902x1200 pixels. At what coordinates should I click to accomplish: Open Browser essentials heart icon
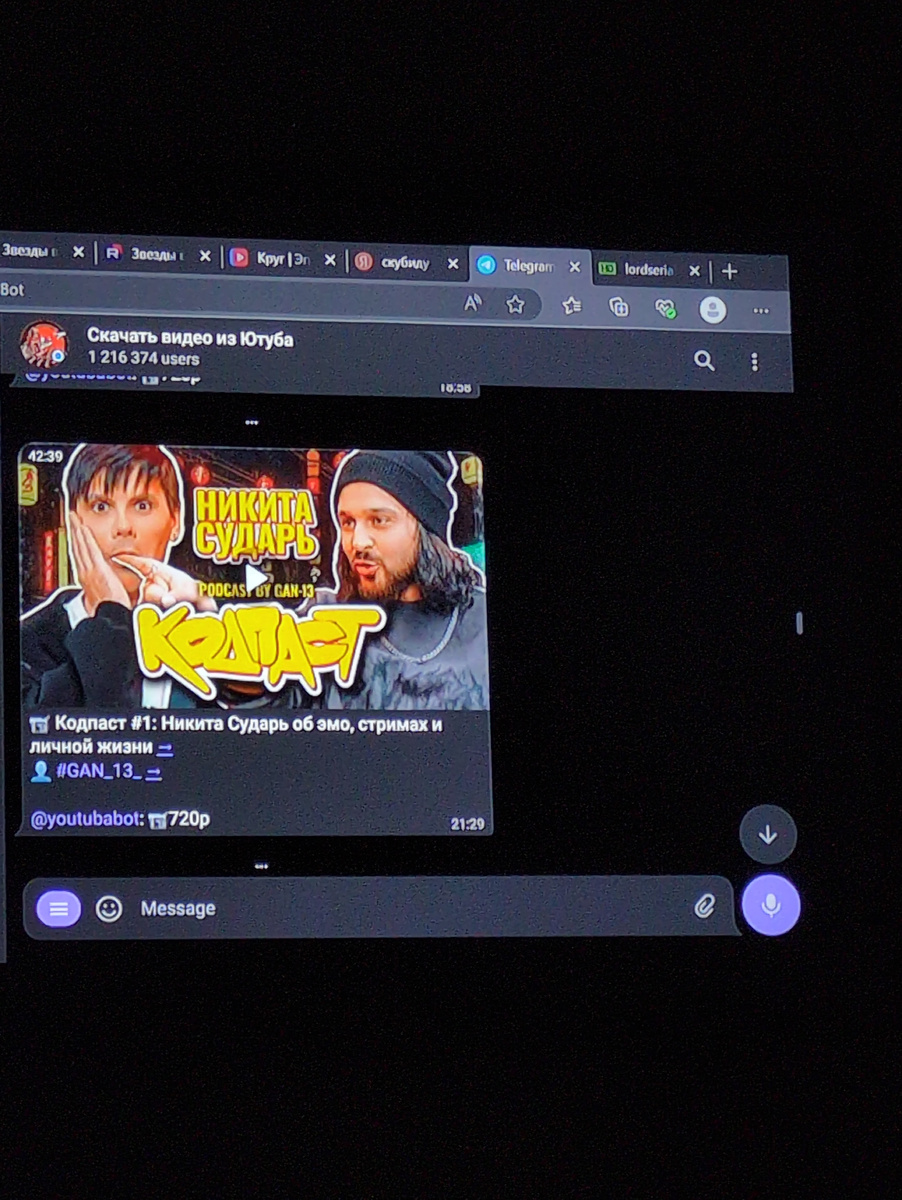pyautogui.click(x=666, y=308)
